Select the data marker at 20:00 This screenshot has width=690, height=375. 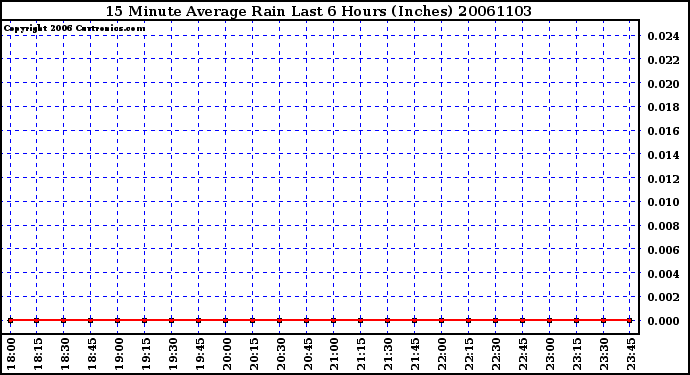click(225, 320)
